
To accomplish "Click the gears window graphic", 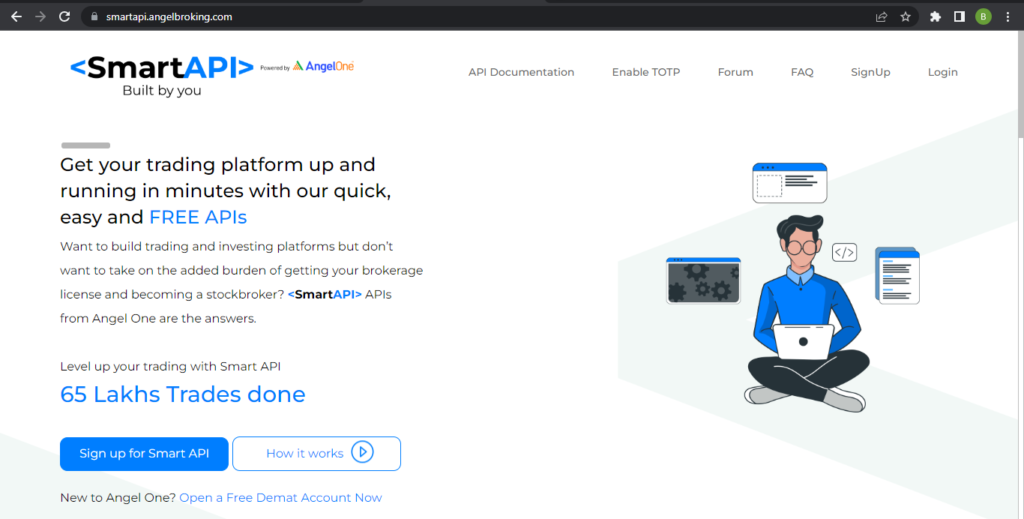I will click(703, 281).
